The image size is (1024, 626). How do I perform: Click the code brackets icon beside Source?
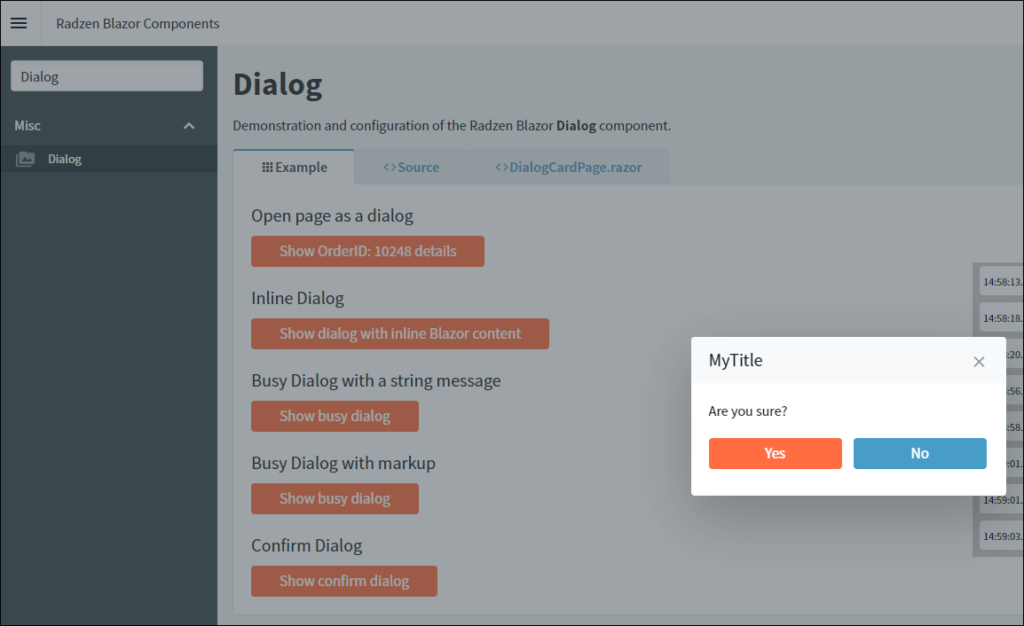tap(389, 167)
